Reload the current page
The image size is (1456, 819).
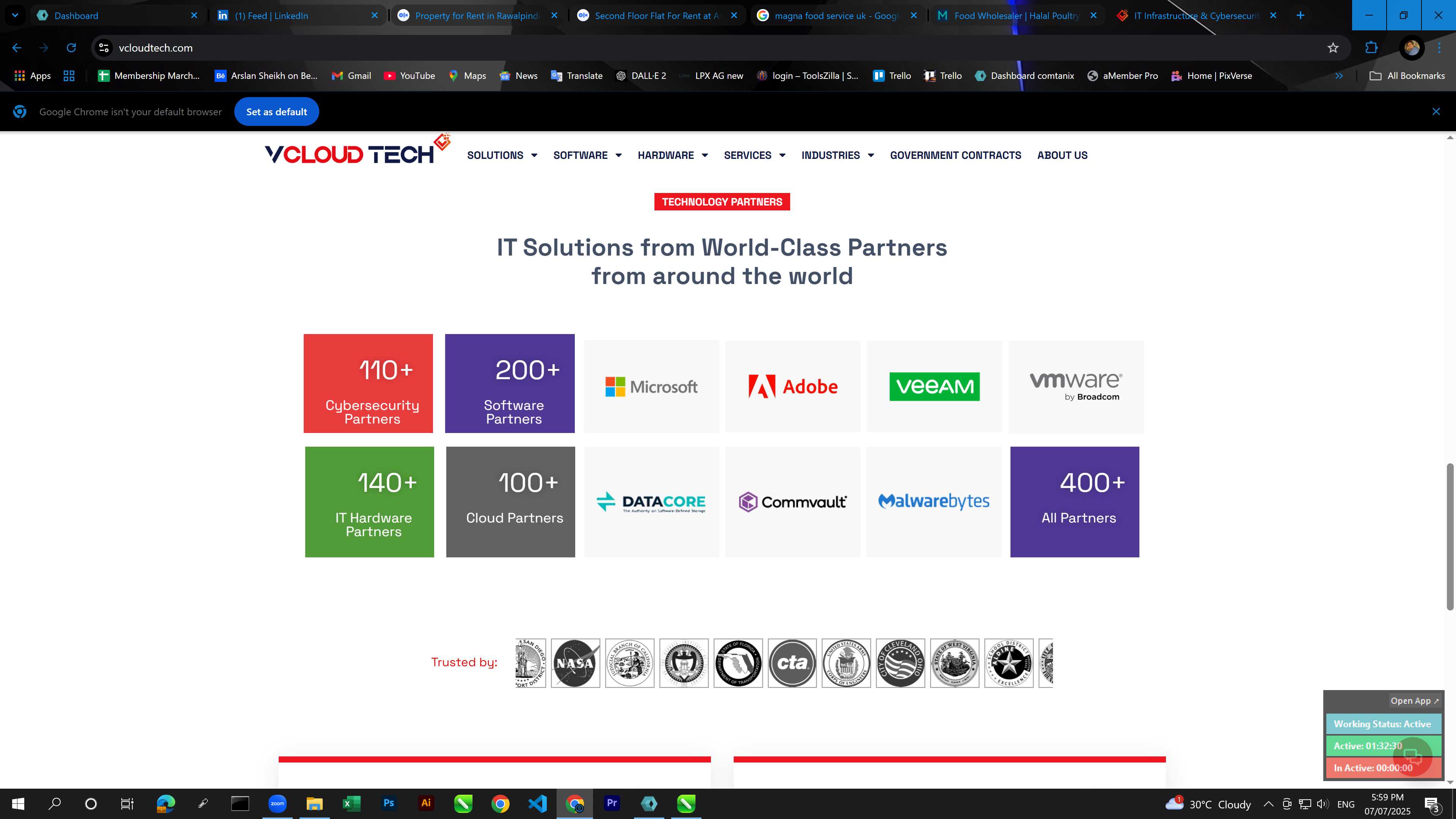[71, 48]
